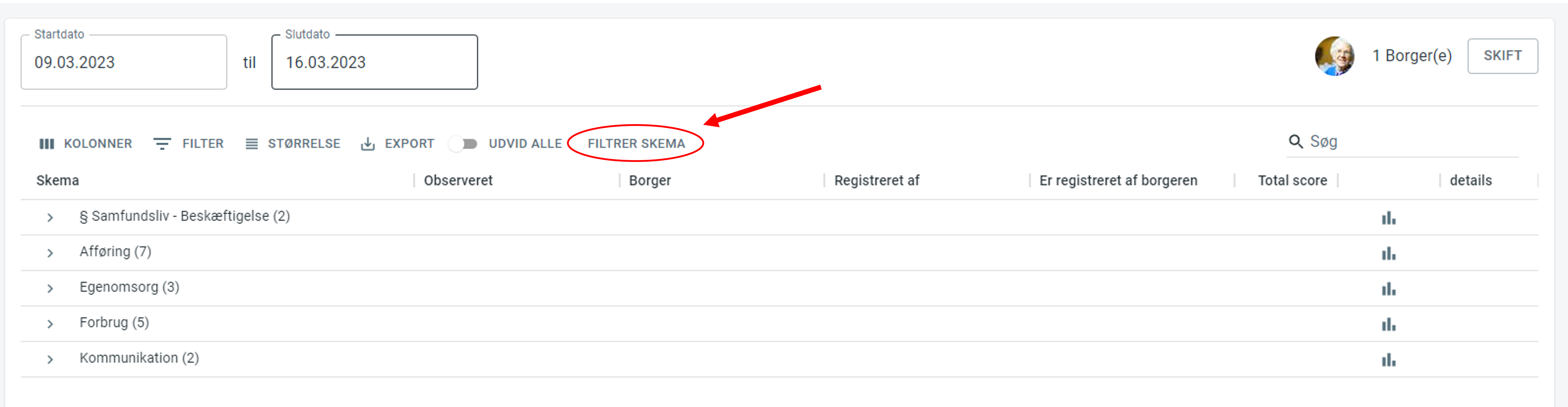The image size is (1568, 407).
Task: Click the Filtrer skema button
Action: 636,144
